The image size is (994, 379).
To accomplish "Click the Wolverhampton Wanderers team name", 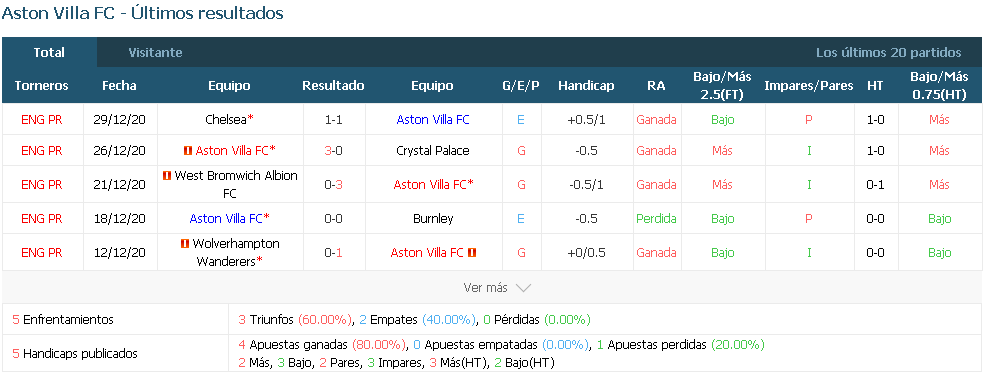I will pos(236,252).
